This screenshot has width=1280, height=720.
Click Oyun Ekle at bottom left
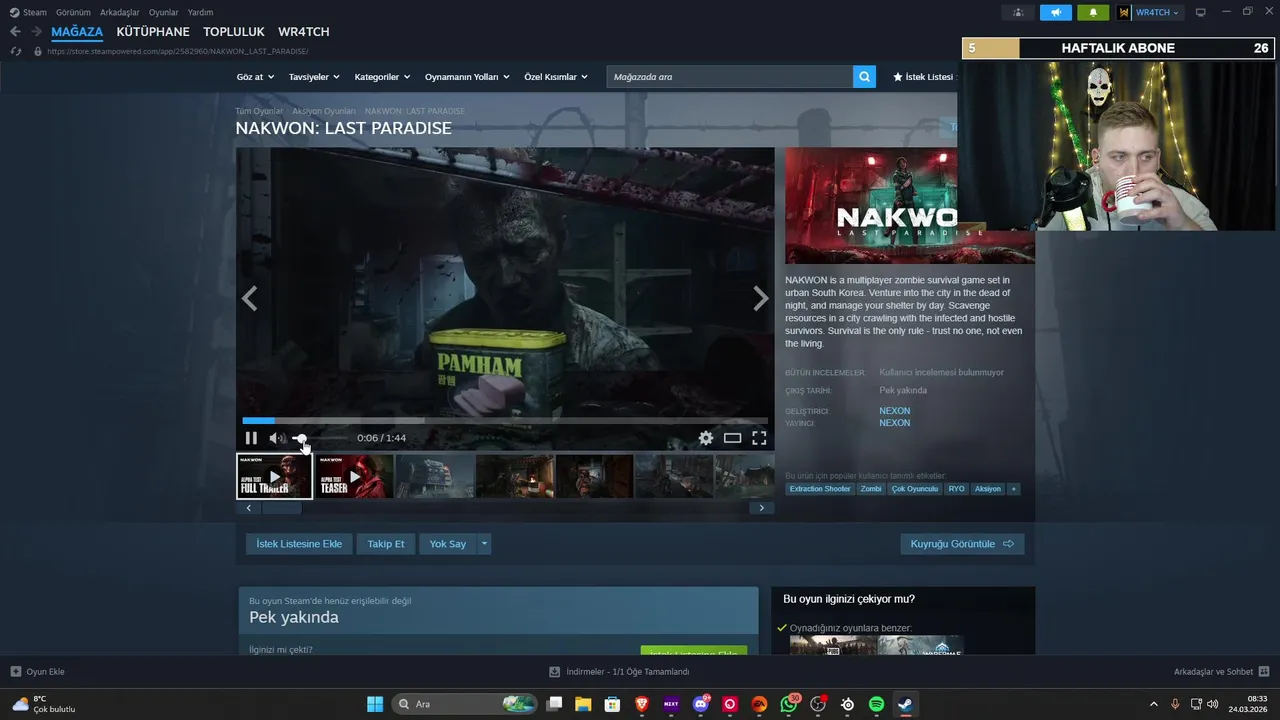[x=38, y=672]
